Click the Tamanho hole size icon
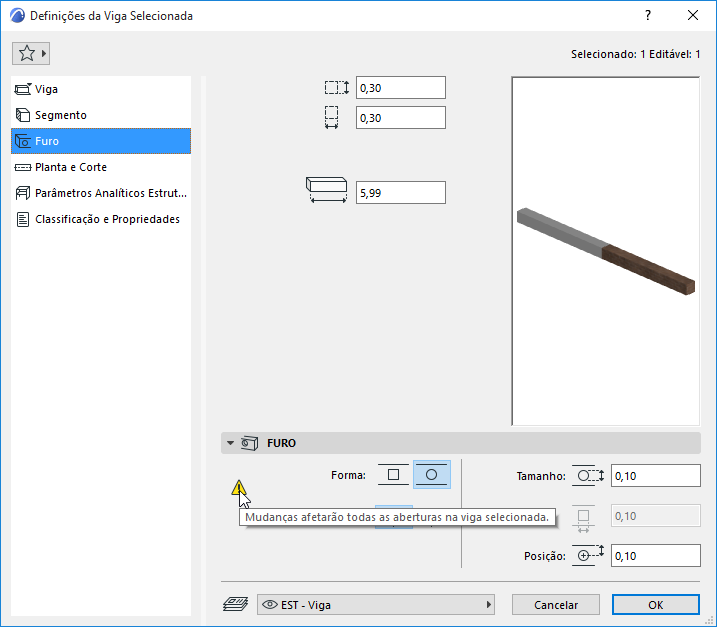The image size is (717, 627). [588, 476]
